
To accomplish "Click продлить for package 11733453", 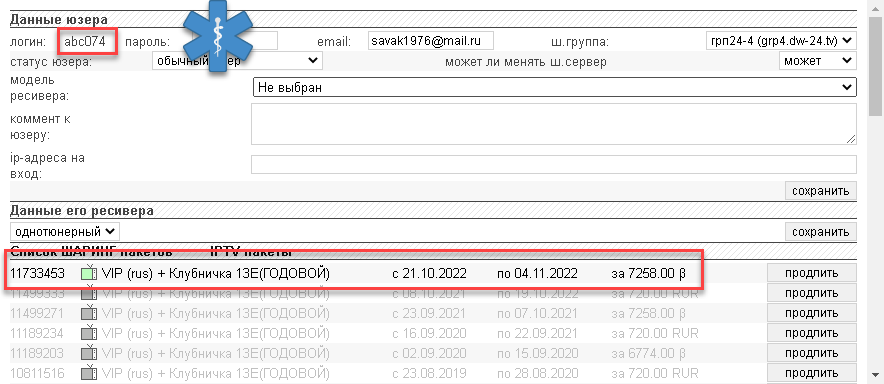I will coord(812,273).
